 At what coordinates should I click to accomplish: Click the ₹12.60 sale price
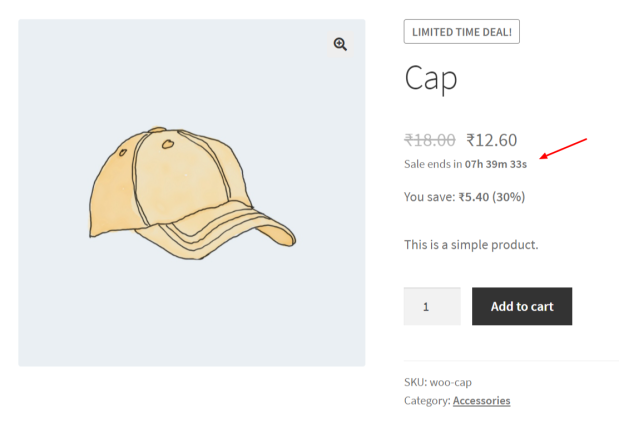(x=491, y=140)
